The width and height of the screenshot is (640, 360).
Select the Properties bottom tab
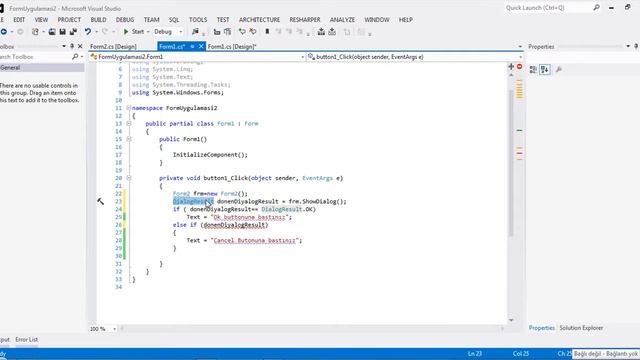click(542, 328)
